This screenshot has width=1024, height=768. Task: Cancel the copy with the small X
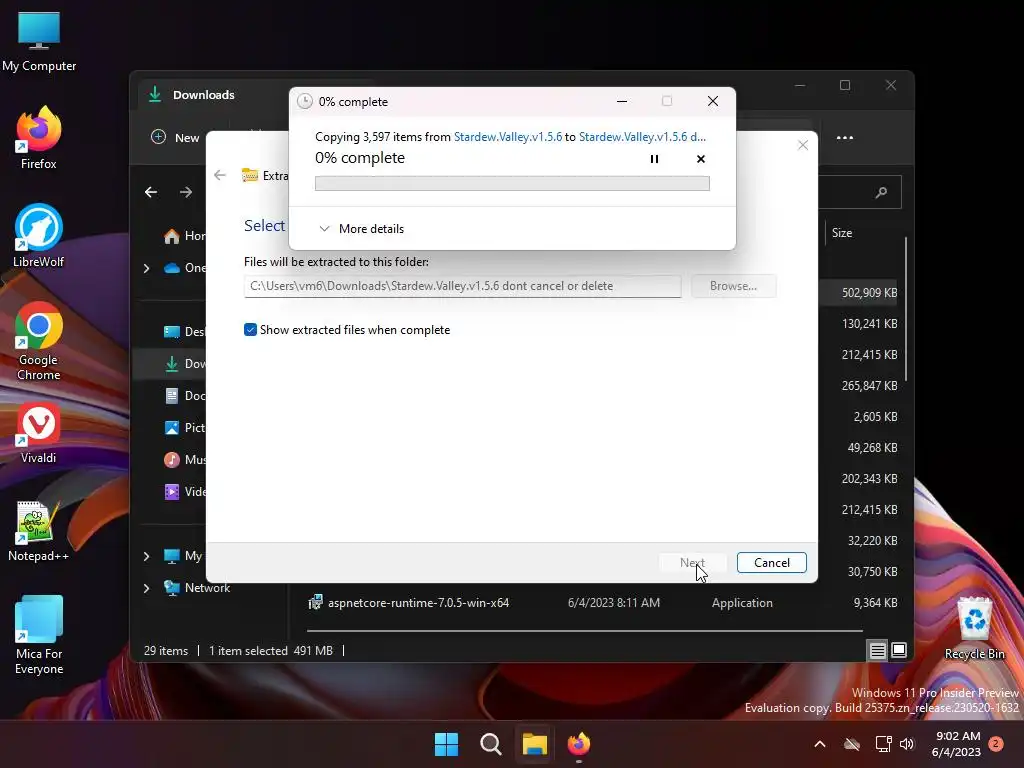coord(701,159)
